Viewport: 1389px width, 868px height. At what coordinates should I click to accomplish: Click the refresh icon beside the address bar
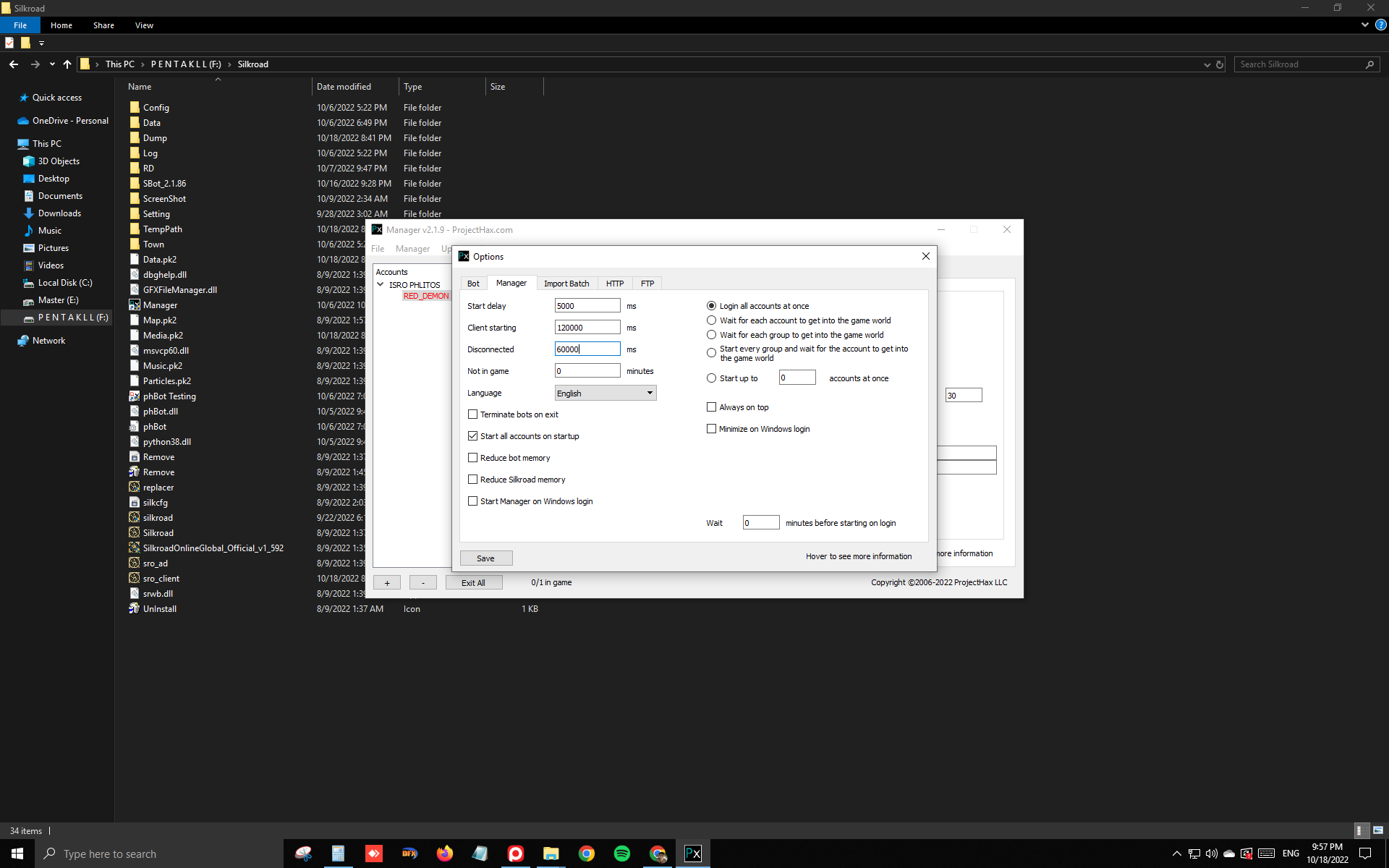(x=1220, y=64)
